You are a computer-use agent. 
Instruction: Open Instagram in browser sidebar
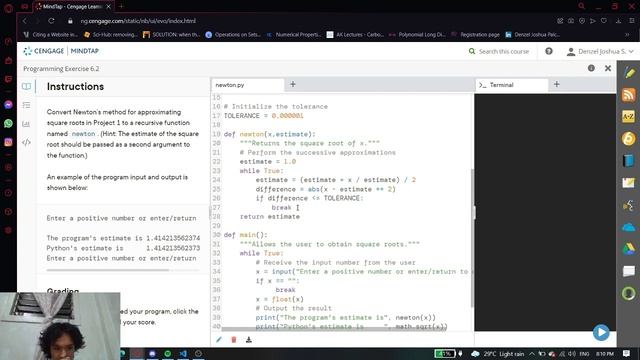(8, 142)
